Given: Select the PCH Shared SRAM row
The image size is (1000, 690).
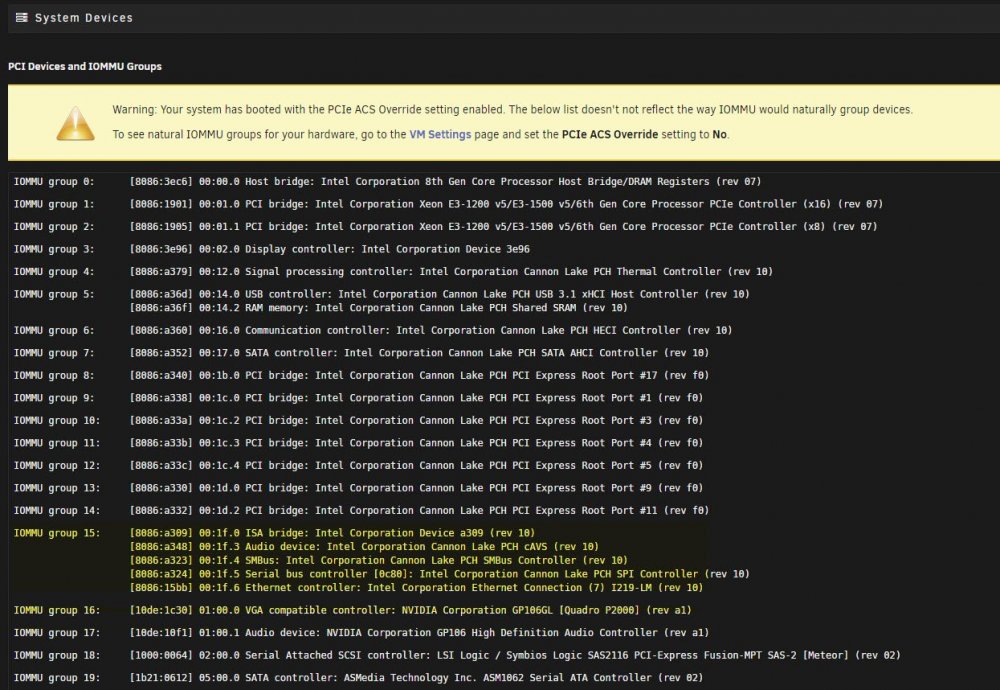Looking at the screenshot, I should click(379, 308).
